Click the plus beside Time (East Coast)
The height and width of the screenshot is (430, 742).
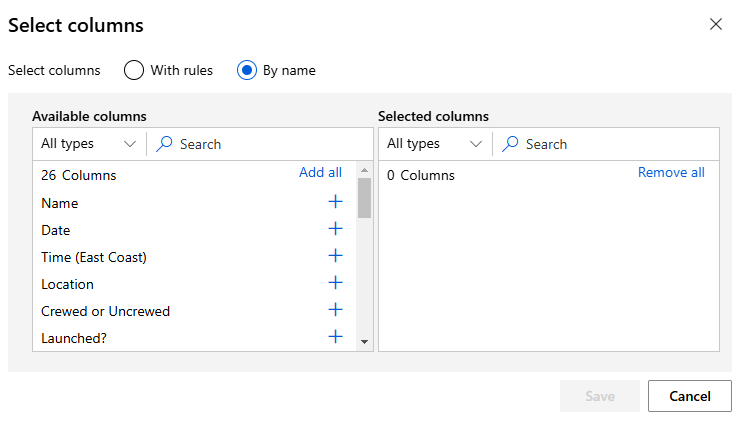[335, 255]
